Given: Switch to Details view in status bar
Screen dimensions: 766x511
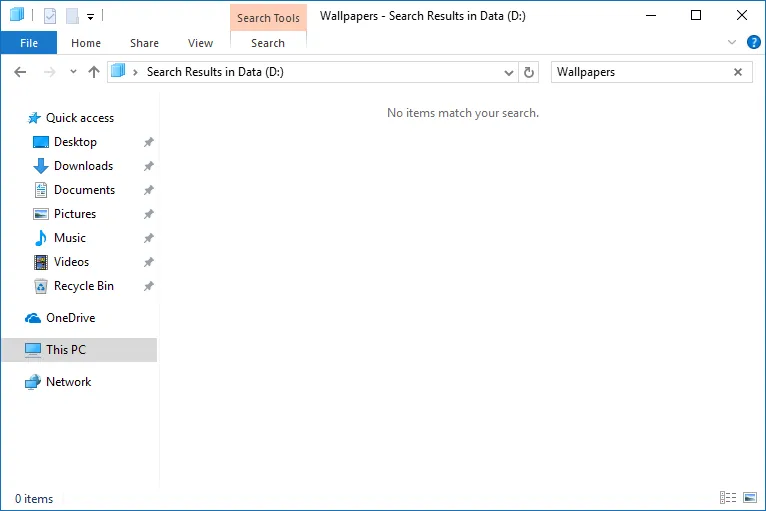Looking at the screenshot, I should pos(728,497).
